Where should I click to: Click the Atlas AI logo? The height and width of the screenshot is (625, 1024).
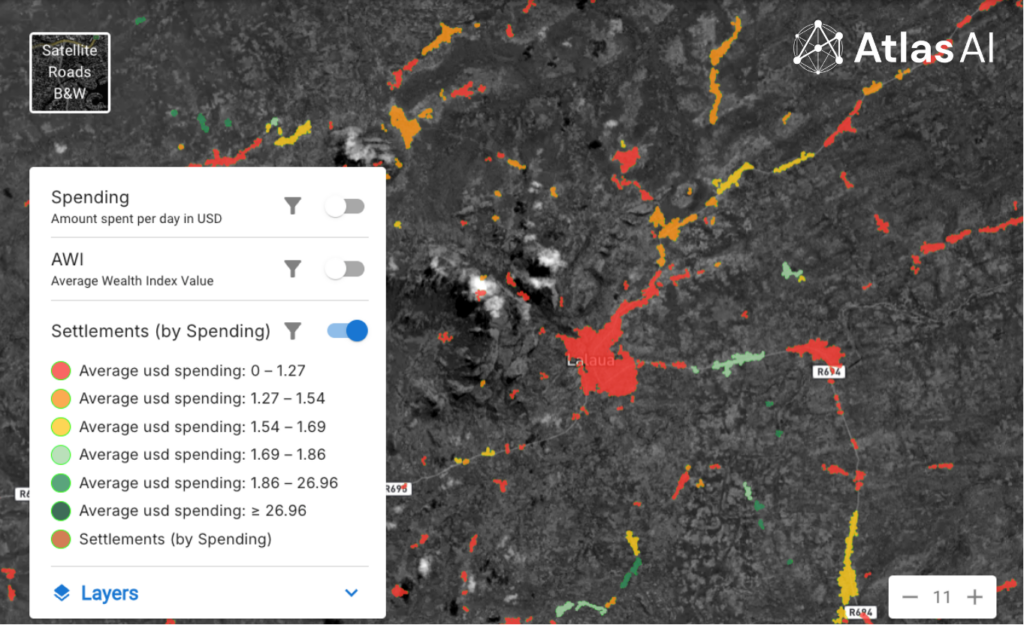coord(893,47)
